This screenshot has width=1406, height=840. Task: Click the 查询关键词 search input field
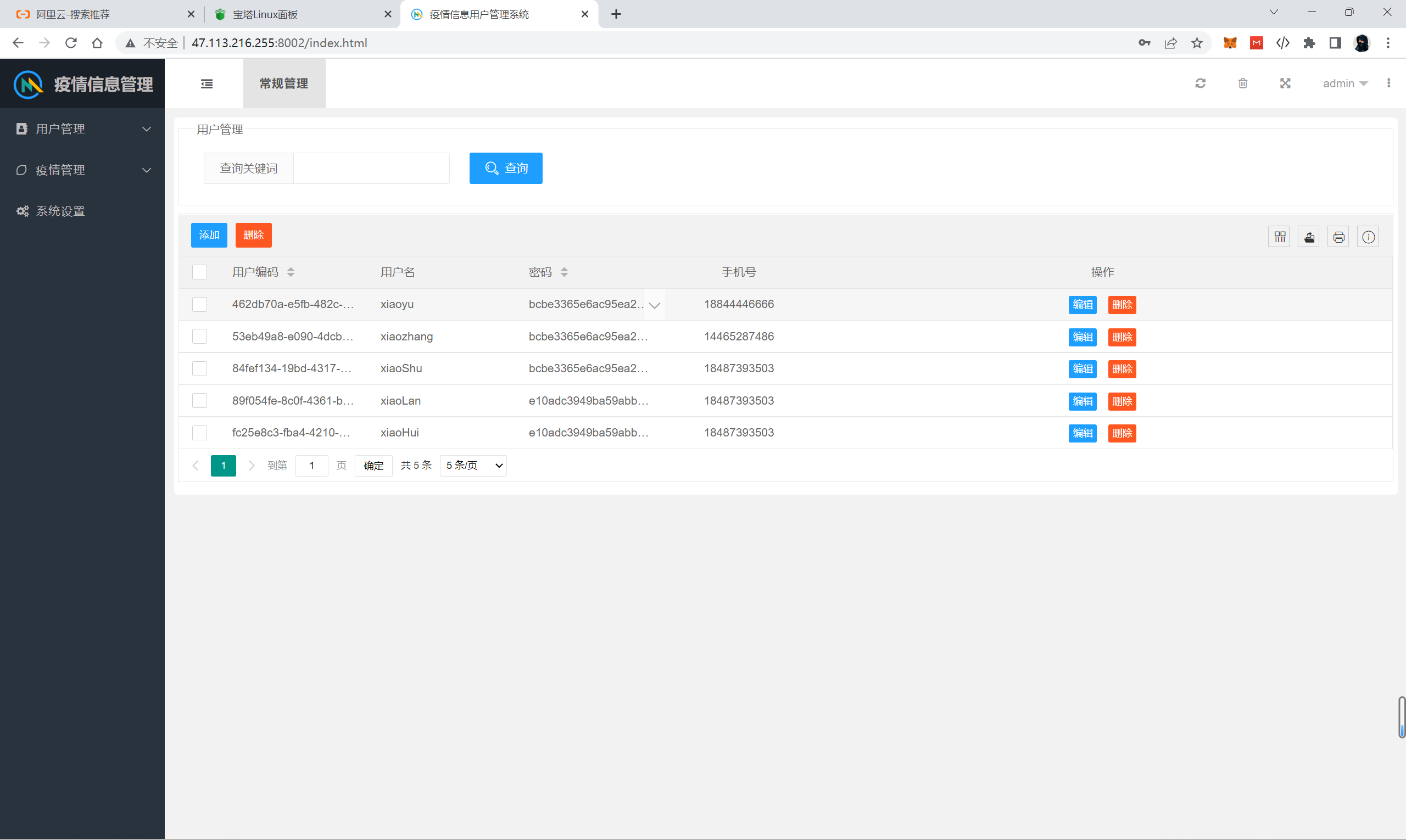point(371,168)
